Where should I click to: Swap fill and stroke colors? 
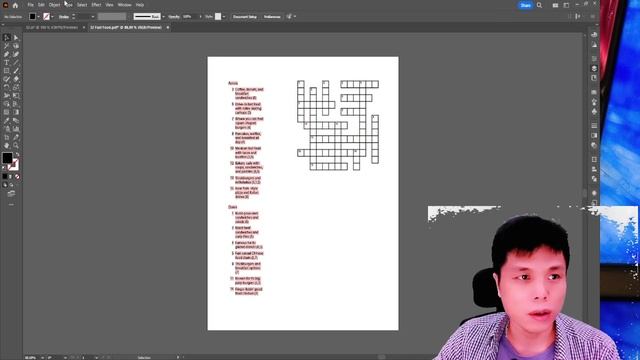click(x=17, y=155)
